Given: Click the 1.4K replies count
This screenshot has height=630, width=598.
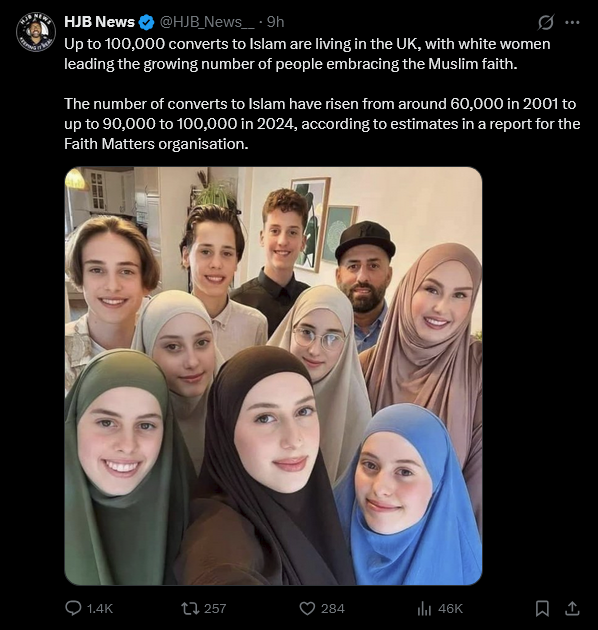Looking at the screenshot, I should coord(100,608).
